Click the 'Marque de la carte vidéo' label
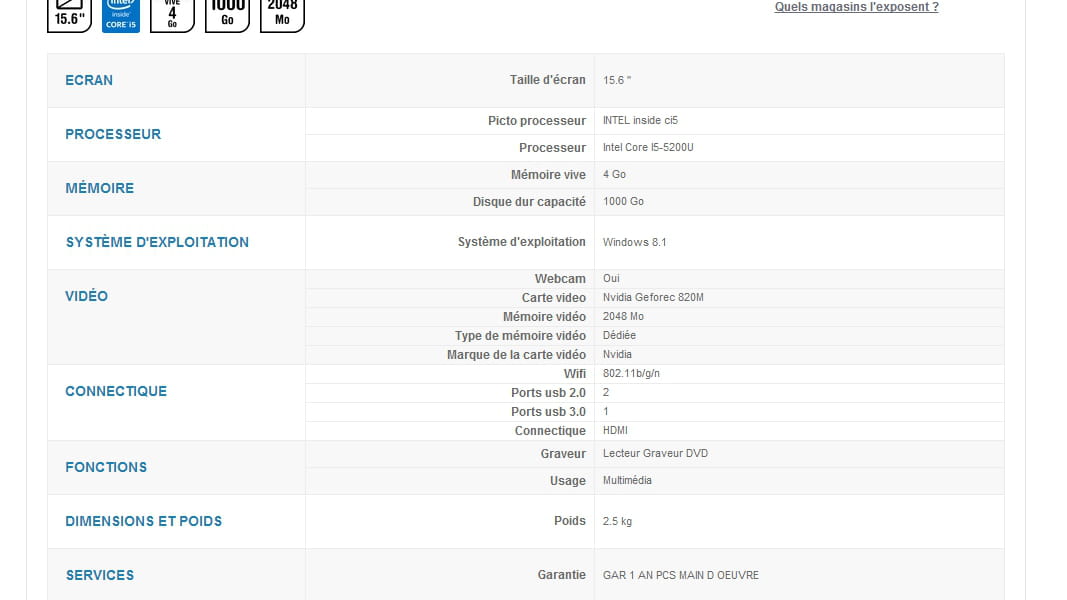 tap(516, 354)
